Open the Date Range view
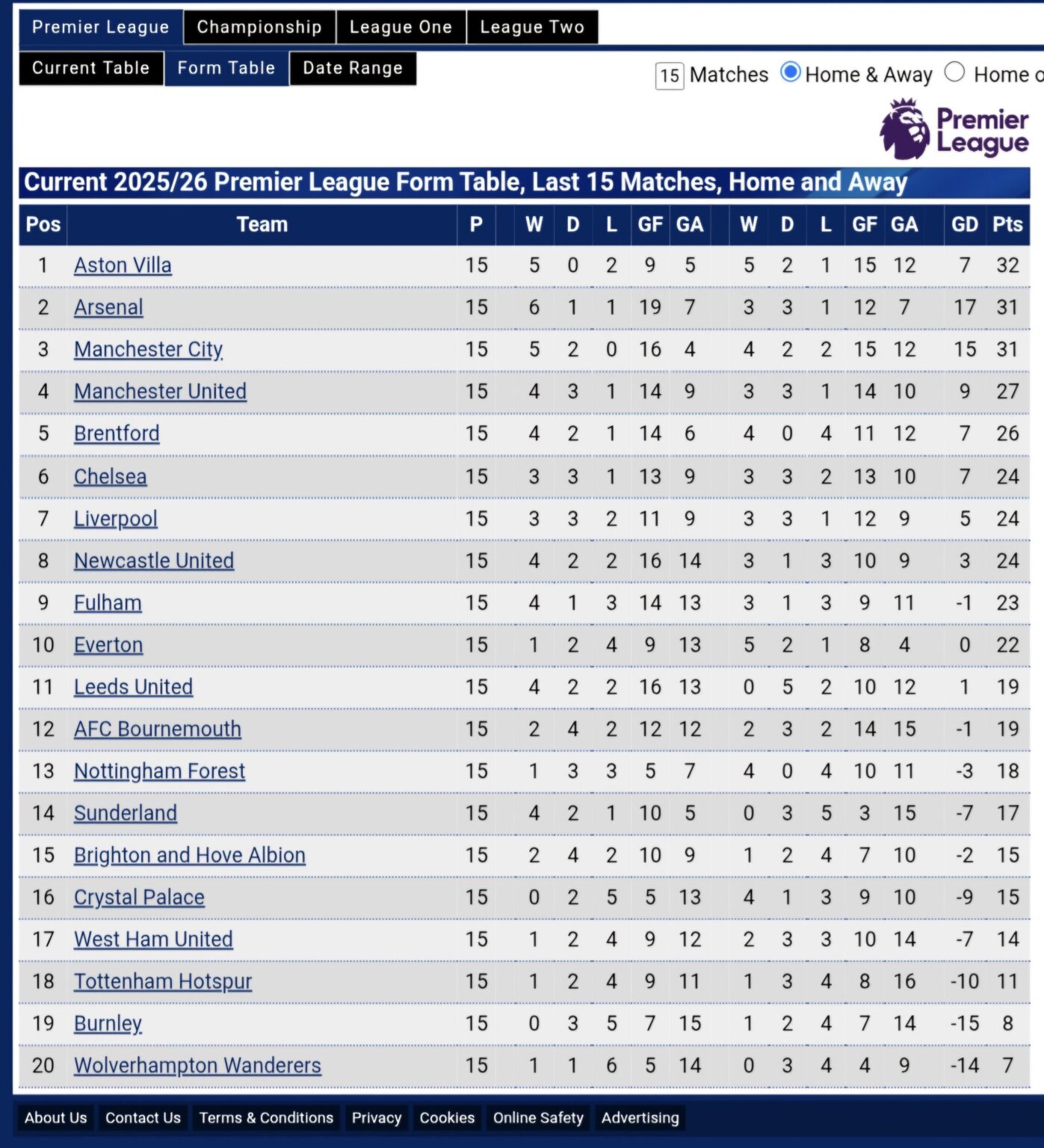The width and height of the screenshot is (1044, 1148). pyautogui.click(x=352, y=67)
